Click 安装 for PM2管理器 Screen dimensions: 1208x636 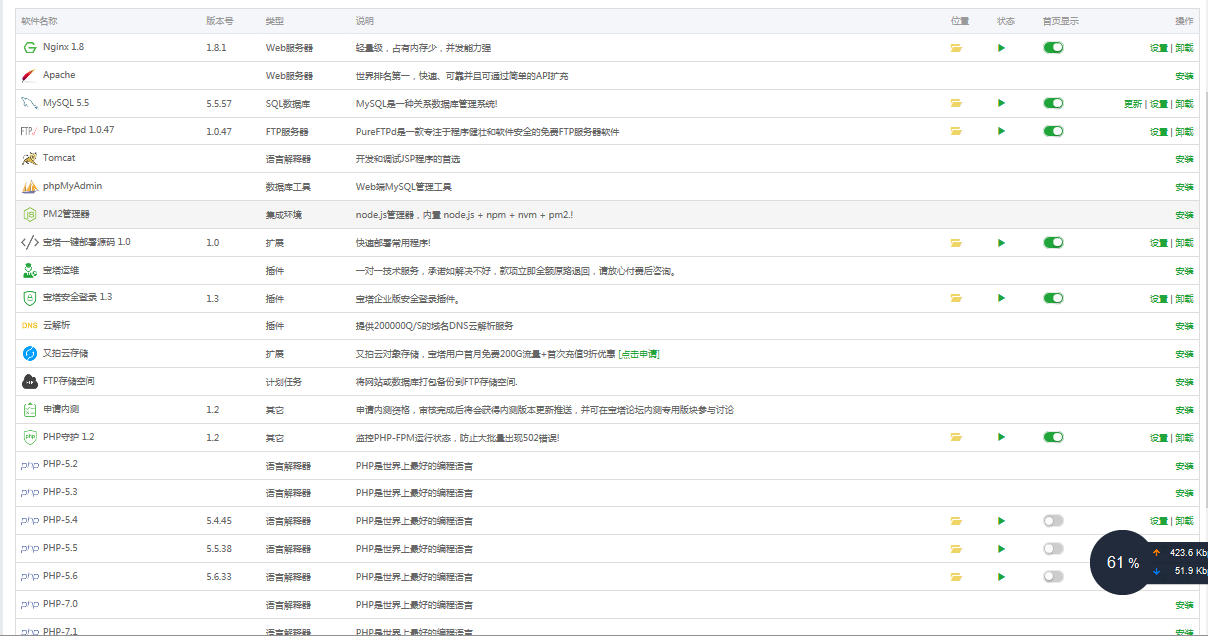coord(1184,215)
